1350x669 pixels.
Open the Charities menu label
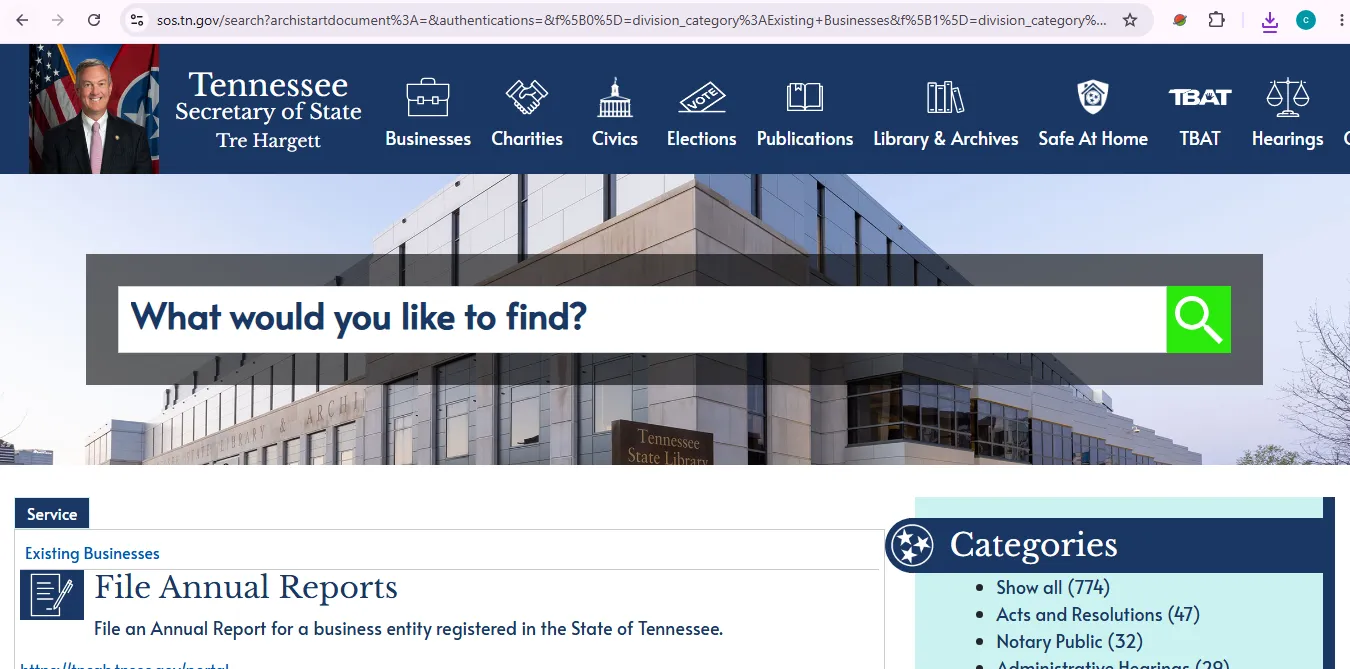pos(527,139)
